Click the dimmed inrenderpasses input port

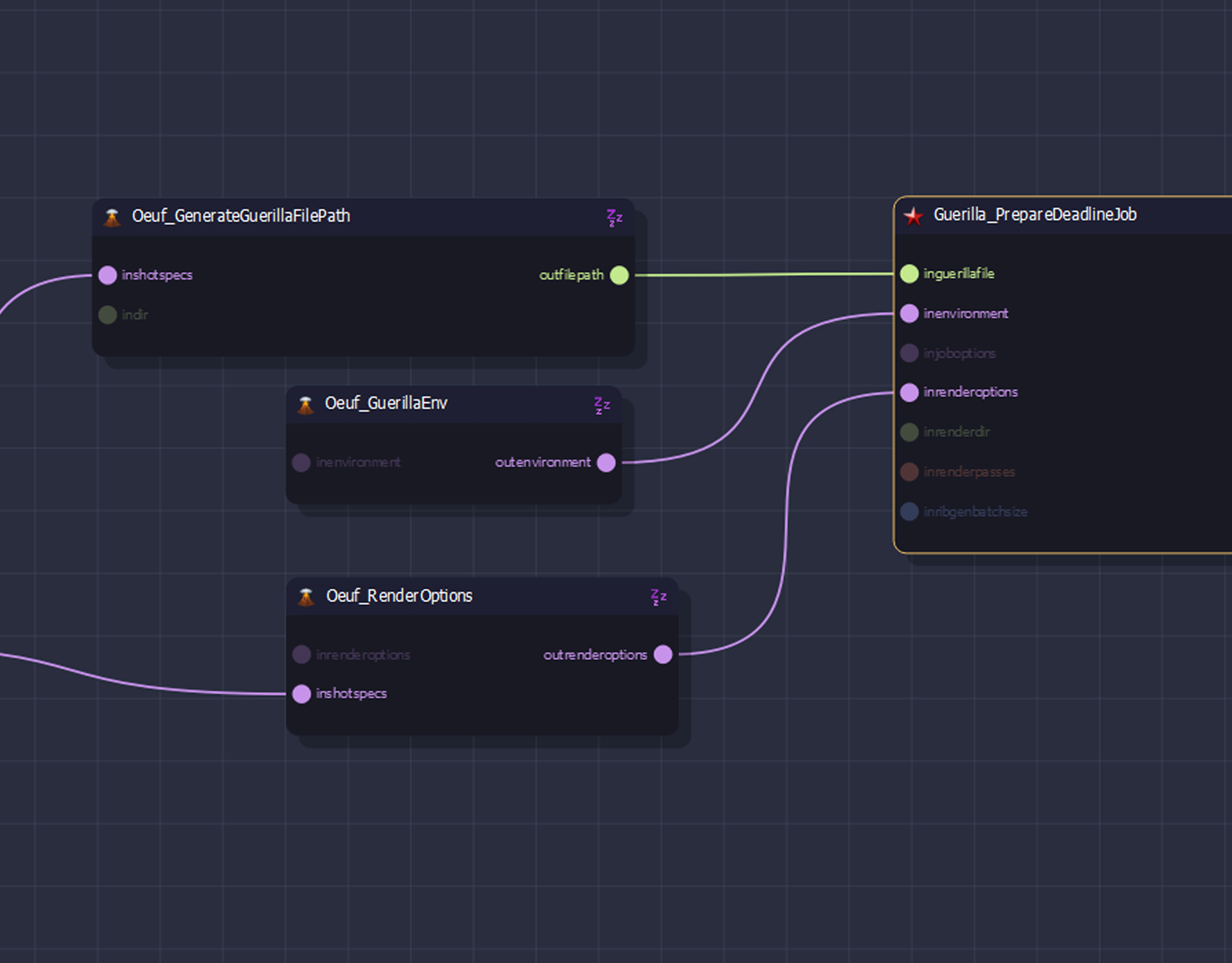click(909, 472)
